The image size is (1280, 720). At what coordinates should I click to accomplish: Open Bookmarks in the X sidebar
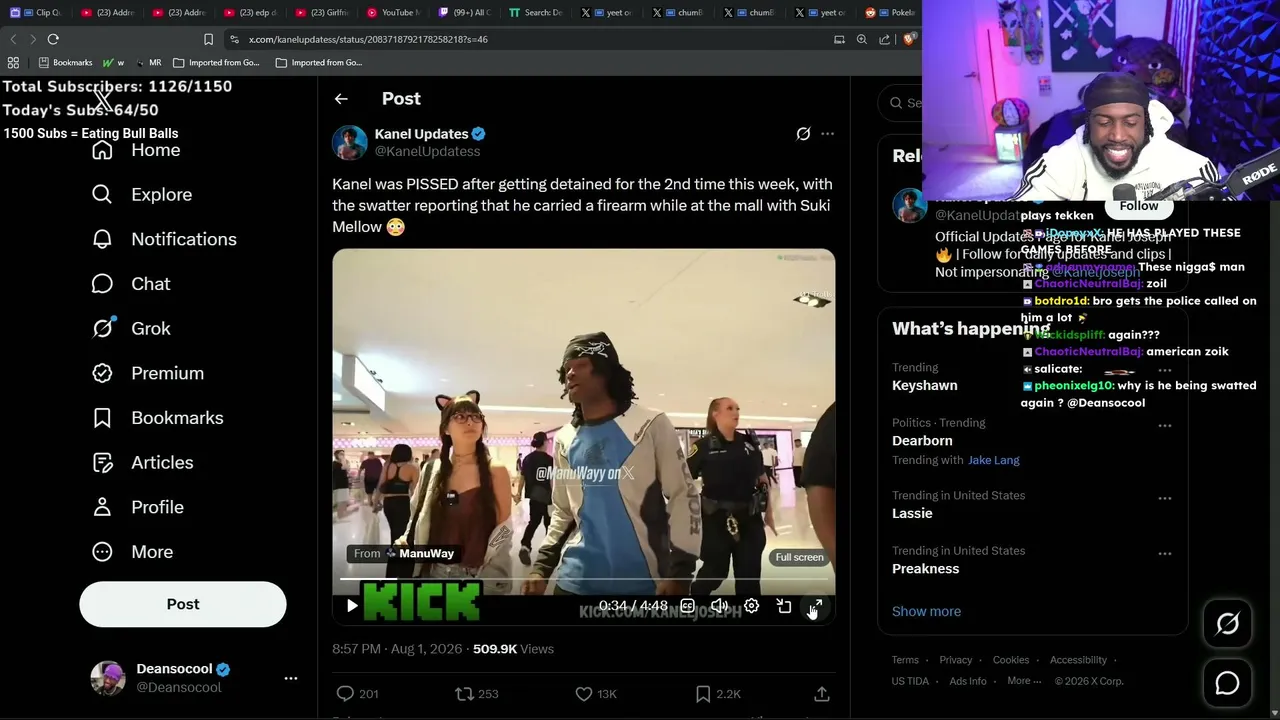tap(157, 418)
